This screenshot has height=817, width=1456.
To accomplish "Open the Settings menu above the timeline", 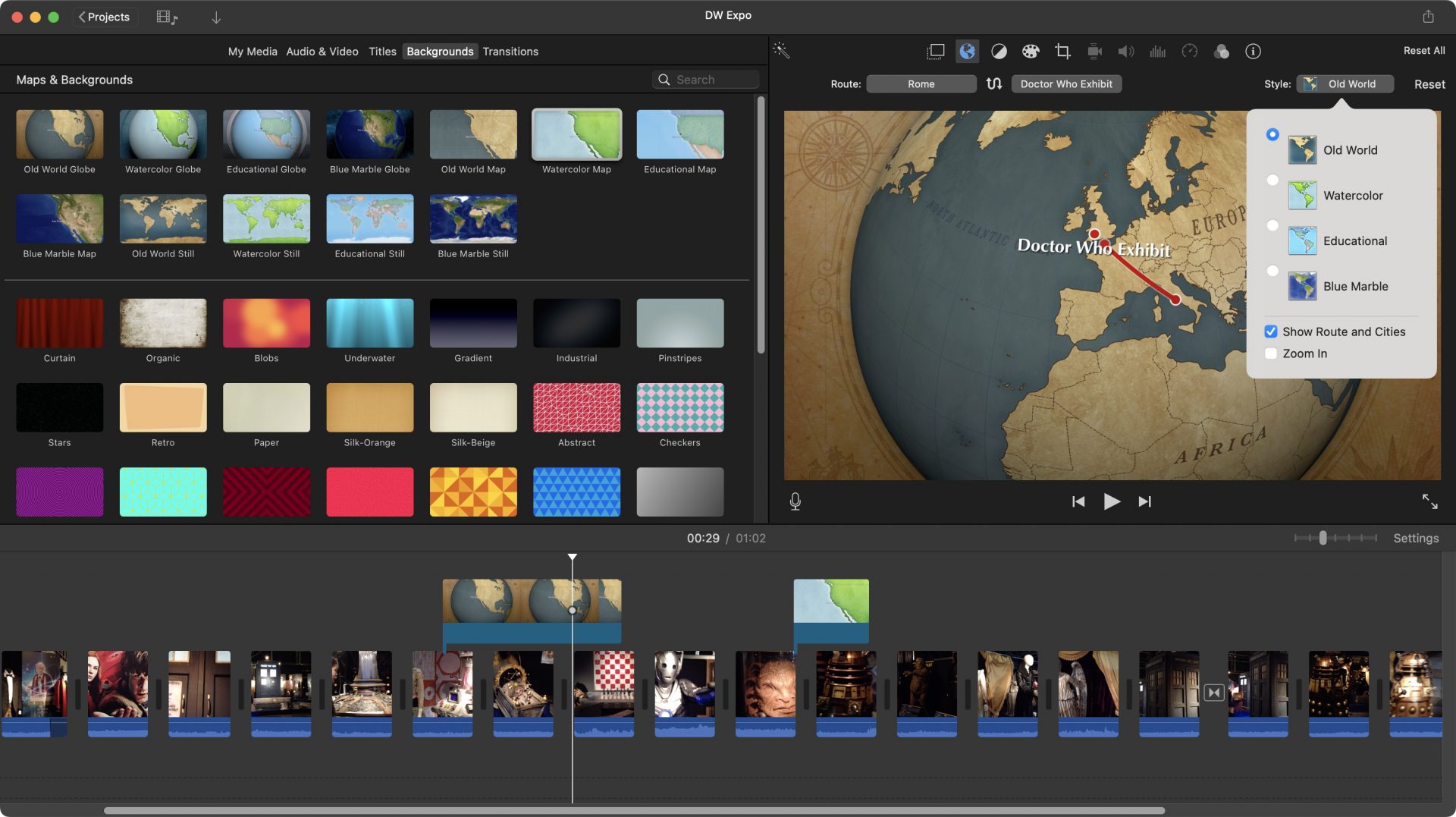I will pyautogui.click(x=1415, y=538).
